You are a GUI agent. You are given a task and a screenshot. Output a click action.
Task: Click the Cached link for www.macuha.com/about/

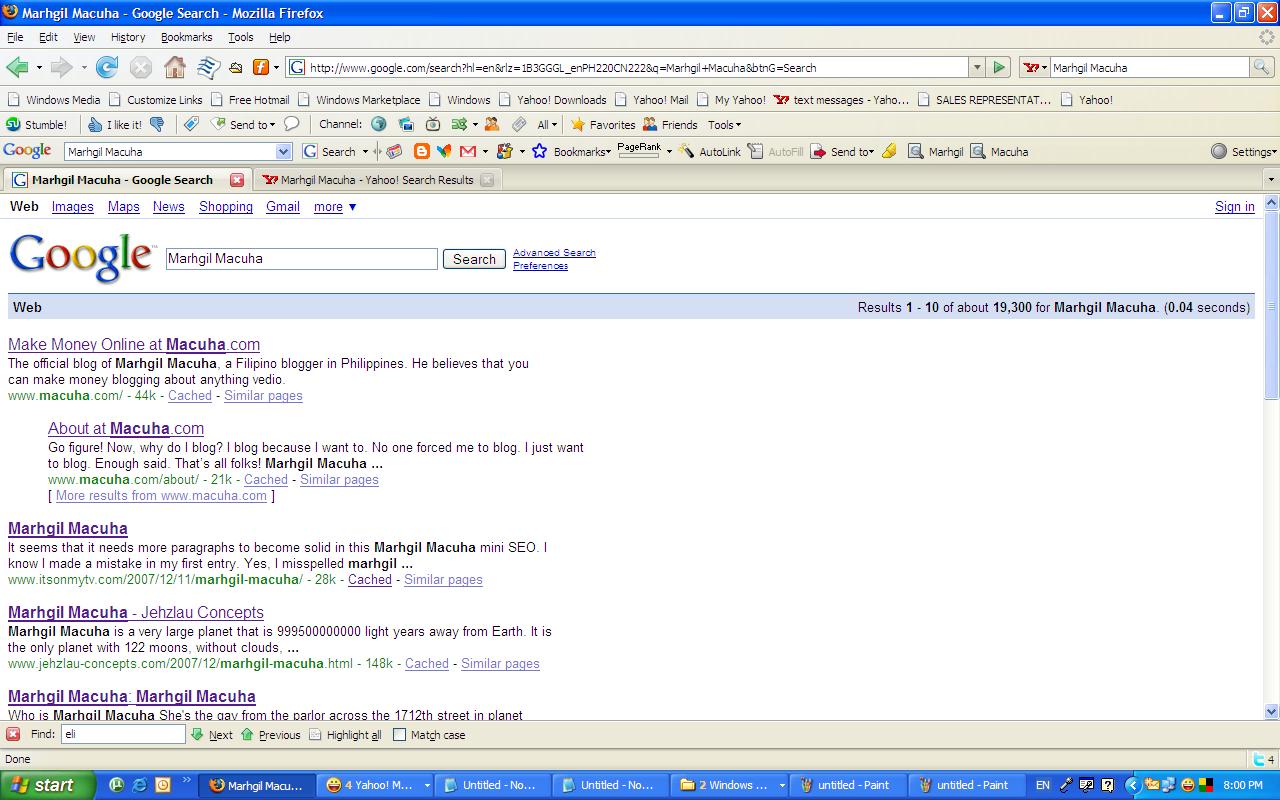266,479
